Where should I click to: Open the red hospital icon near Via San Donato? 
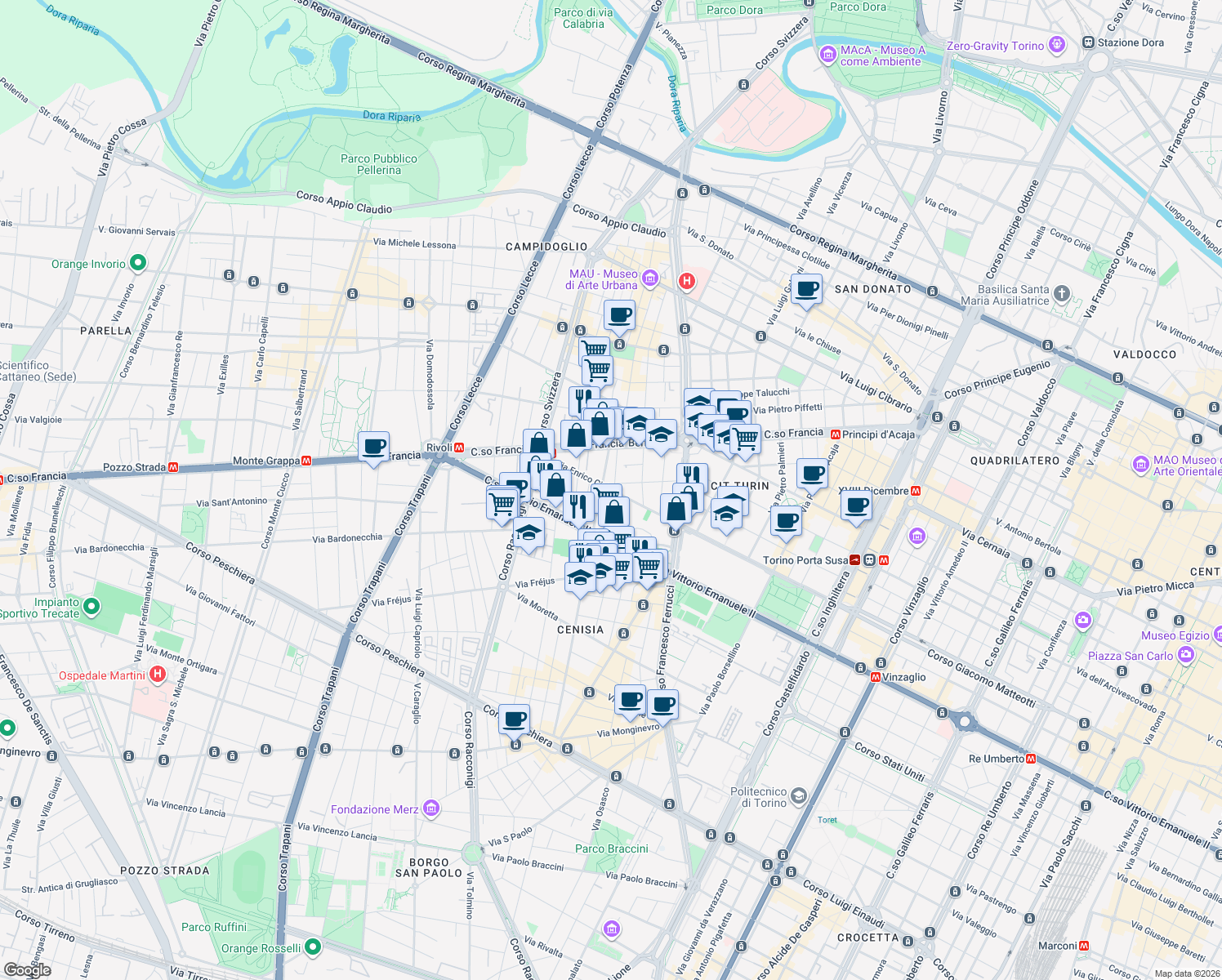[686, 281]
